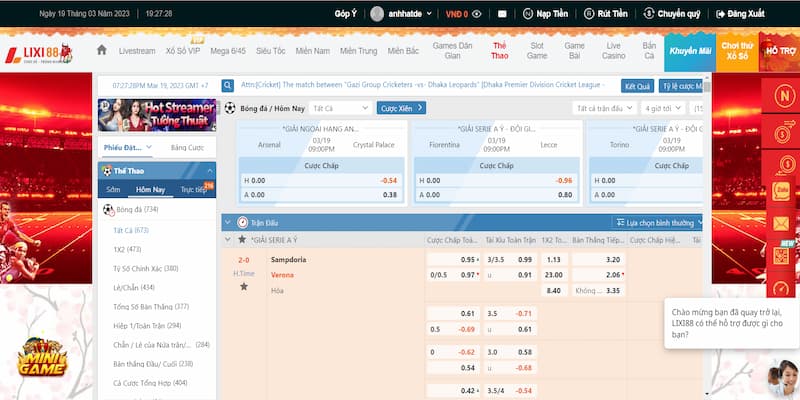Click Verona 1X2 odds 23.00
The image size is (800, 400).
[554, 274]
